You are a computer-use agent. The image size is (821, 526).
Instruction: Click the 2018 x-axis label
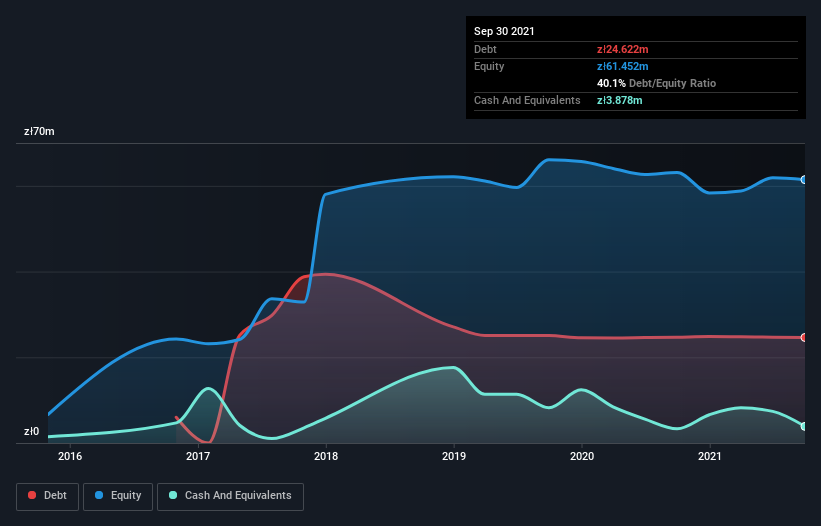tap(326, 456)
